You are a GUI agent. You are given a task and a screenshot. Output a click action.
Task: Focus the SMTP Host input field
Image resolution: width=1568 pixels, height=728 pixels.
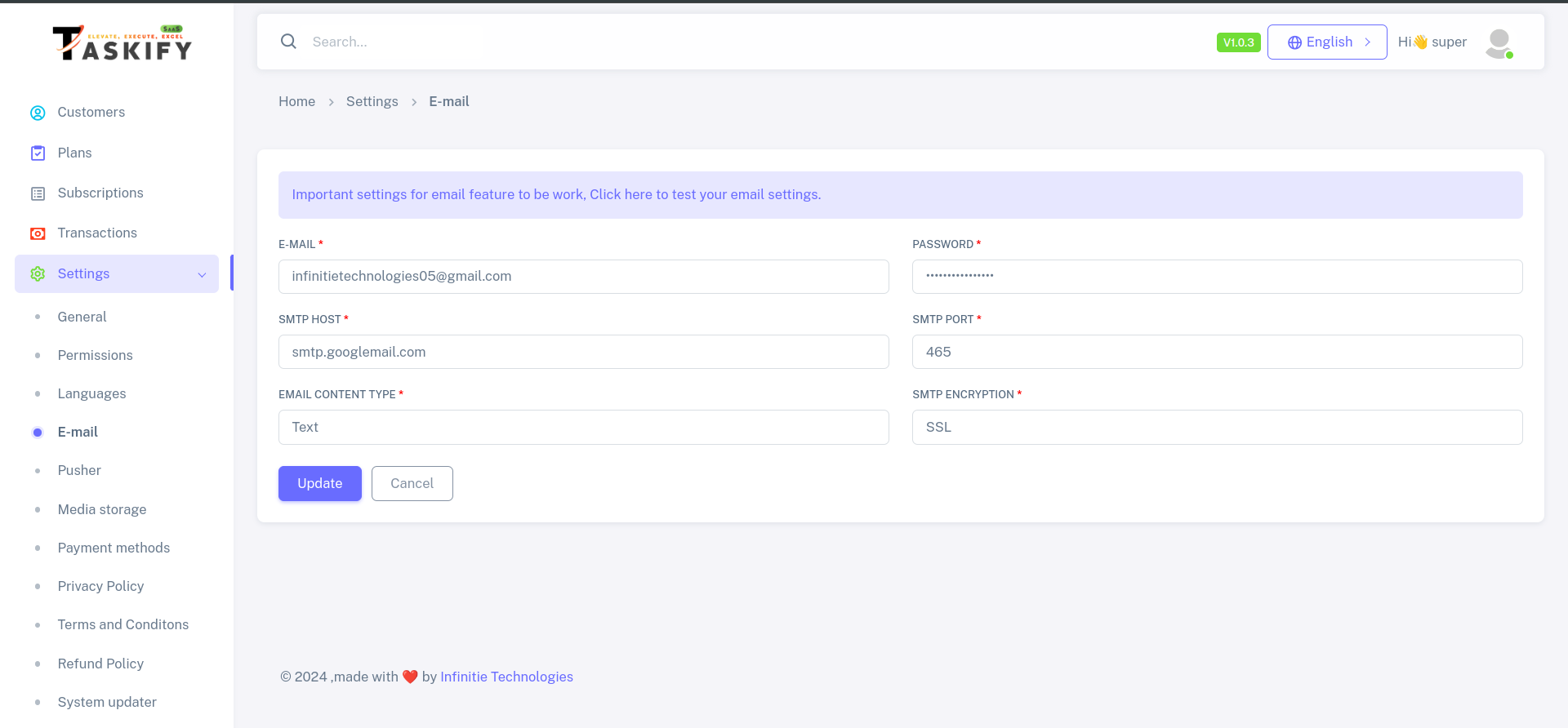583,353
